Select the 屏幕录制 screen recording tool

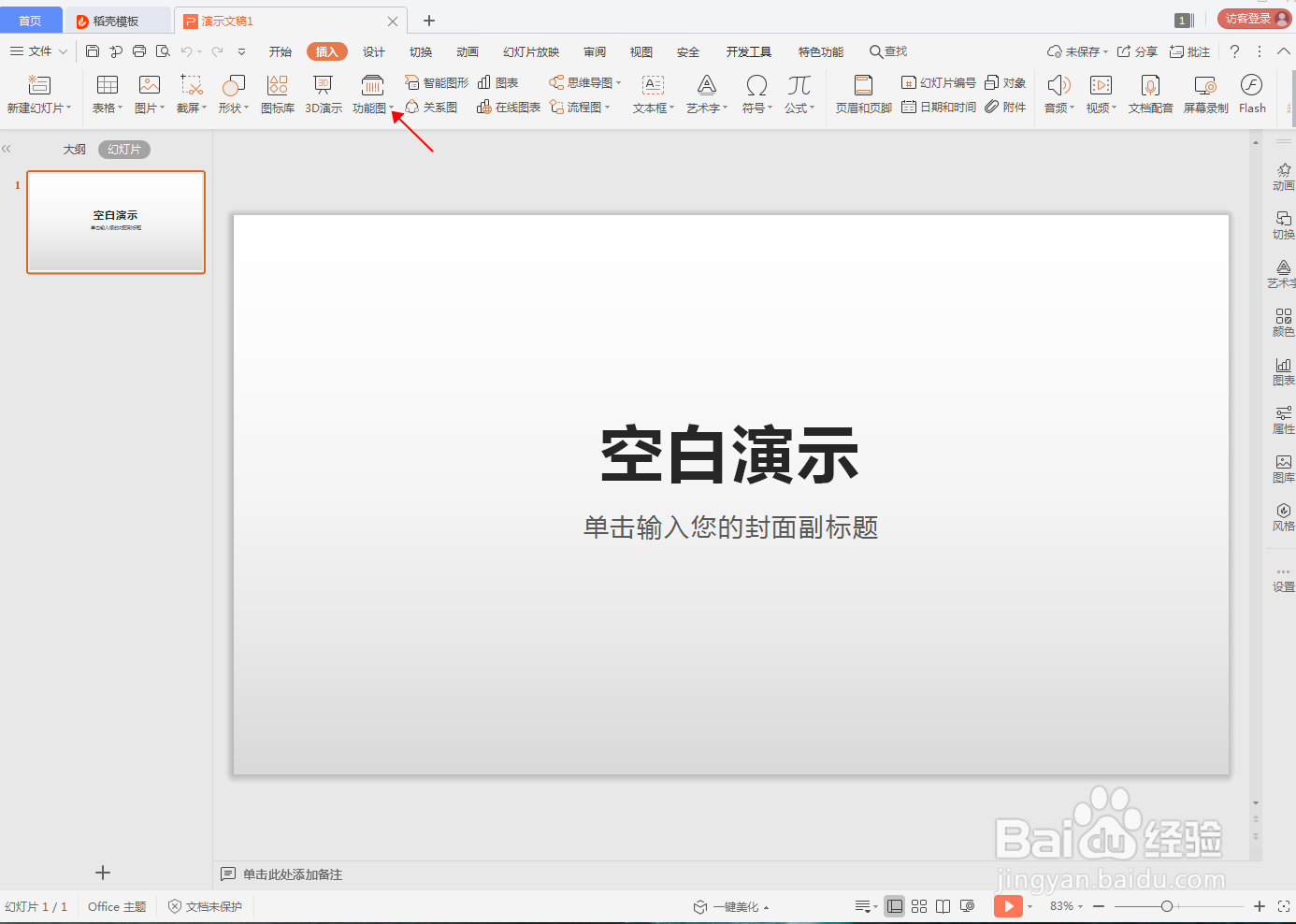click(1205, 94)
